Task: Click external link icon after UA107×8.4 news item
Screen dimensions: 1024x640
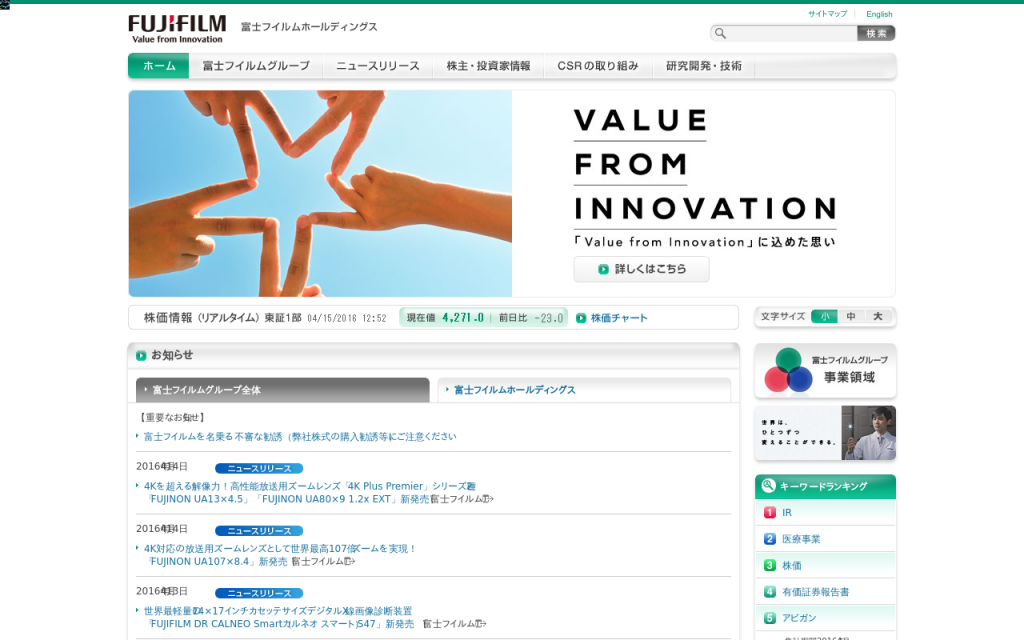Action: (x=351, y=561)
